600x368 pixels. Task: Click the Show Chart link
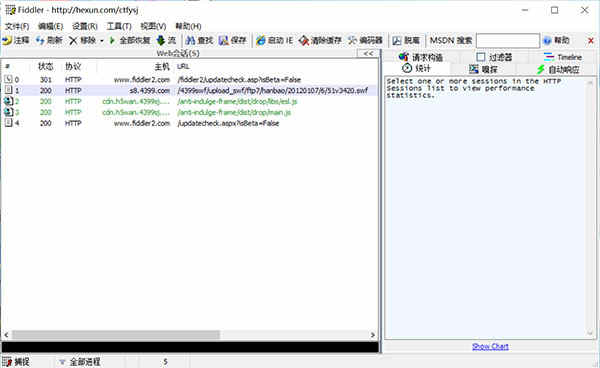click(x=490, y=347)
